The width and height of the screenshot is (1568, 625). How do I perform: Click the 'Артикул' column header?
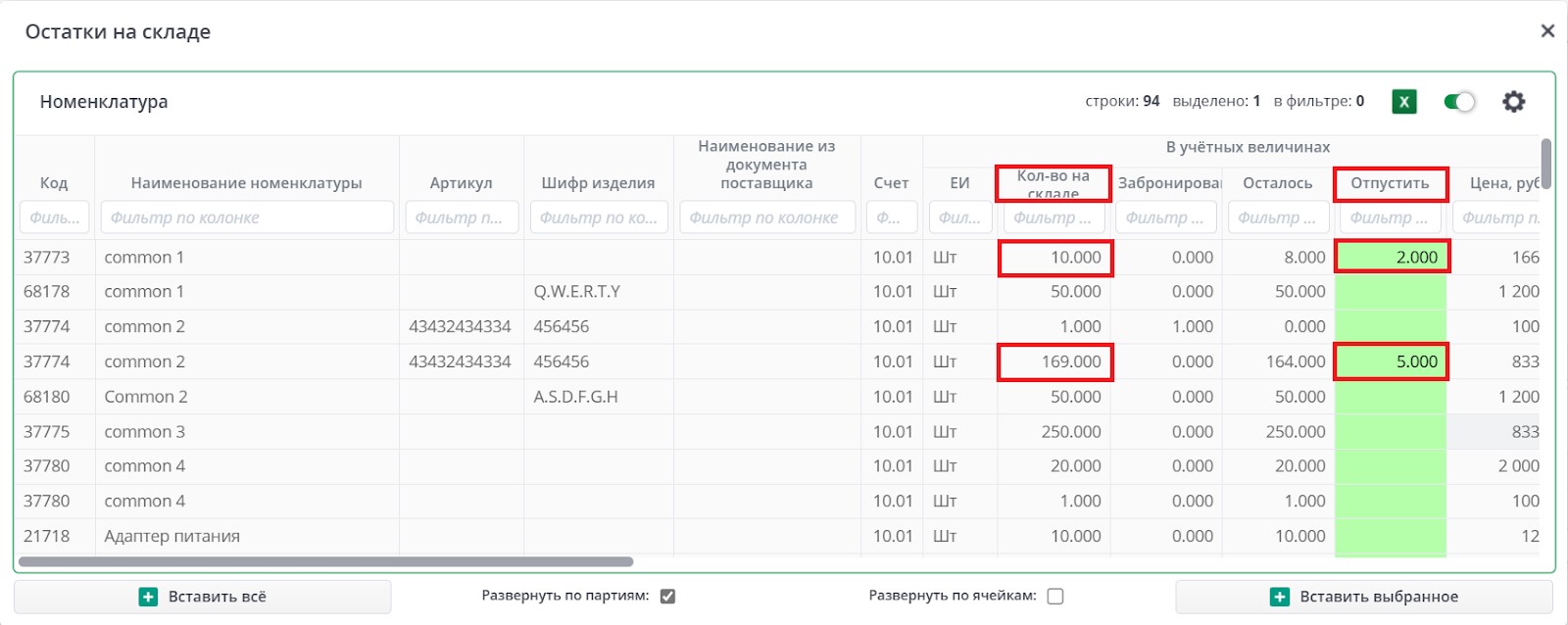461,183
